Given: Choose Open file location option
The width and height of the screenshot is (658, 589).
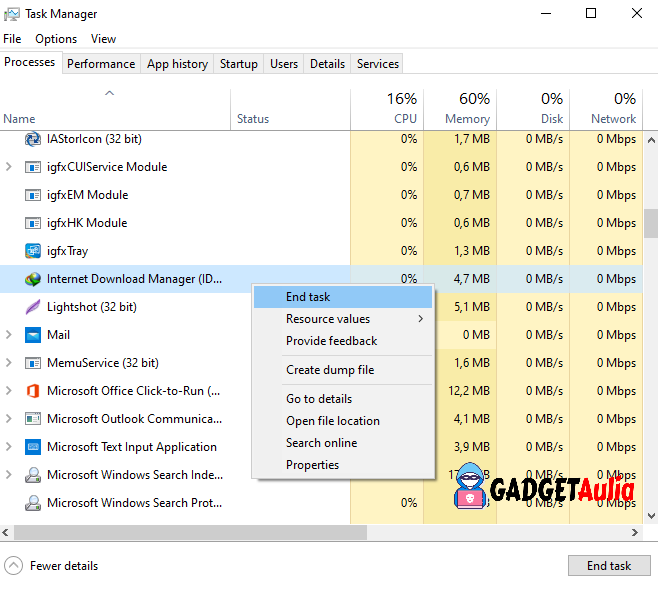Looking at the screenshot, I should tap(343, 421).
